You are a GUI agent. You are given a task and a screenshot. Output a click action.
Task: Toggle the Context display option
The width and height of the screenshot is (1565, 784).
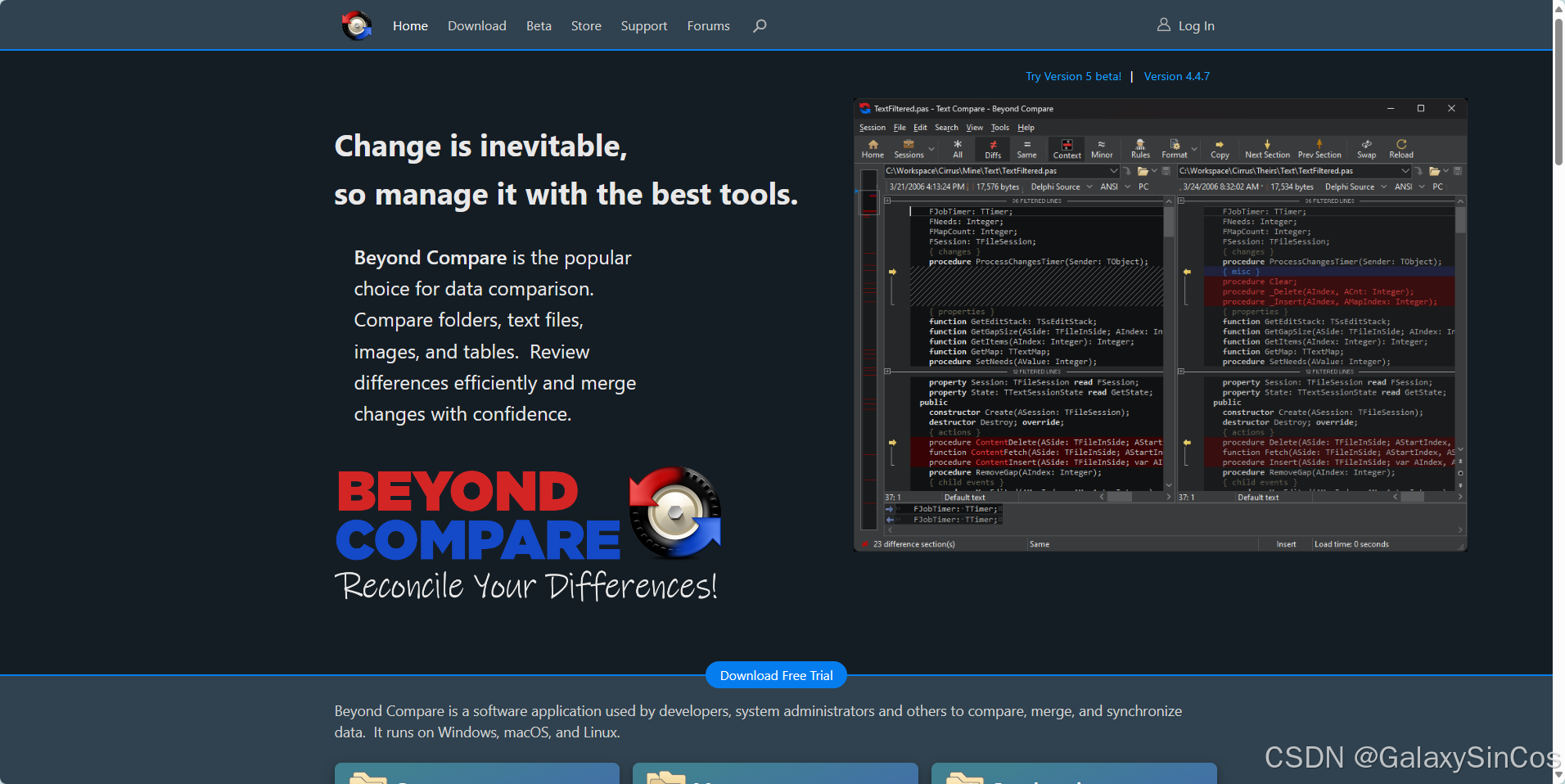1067,148
